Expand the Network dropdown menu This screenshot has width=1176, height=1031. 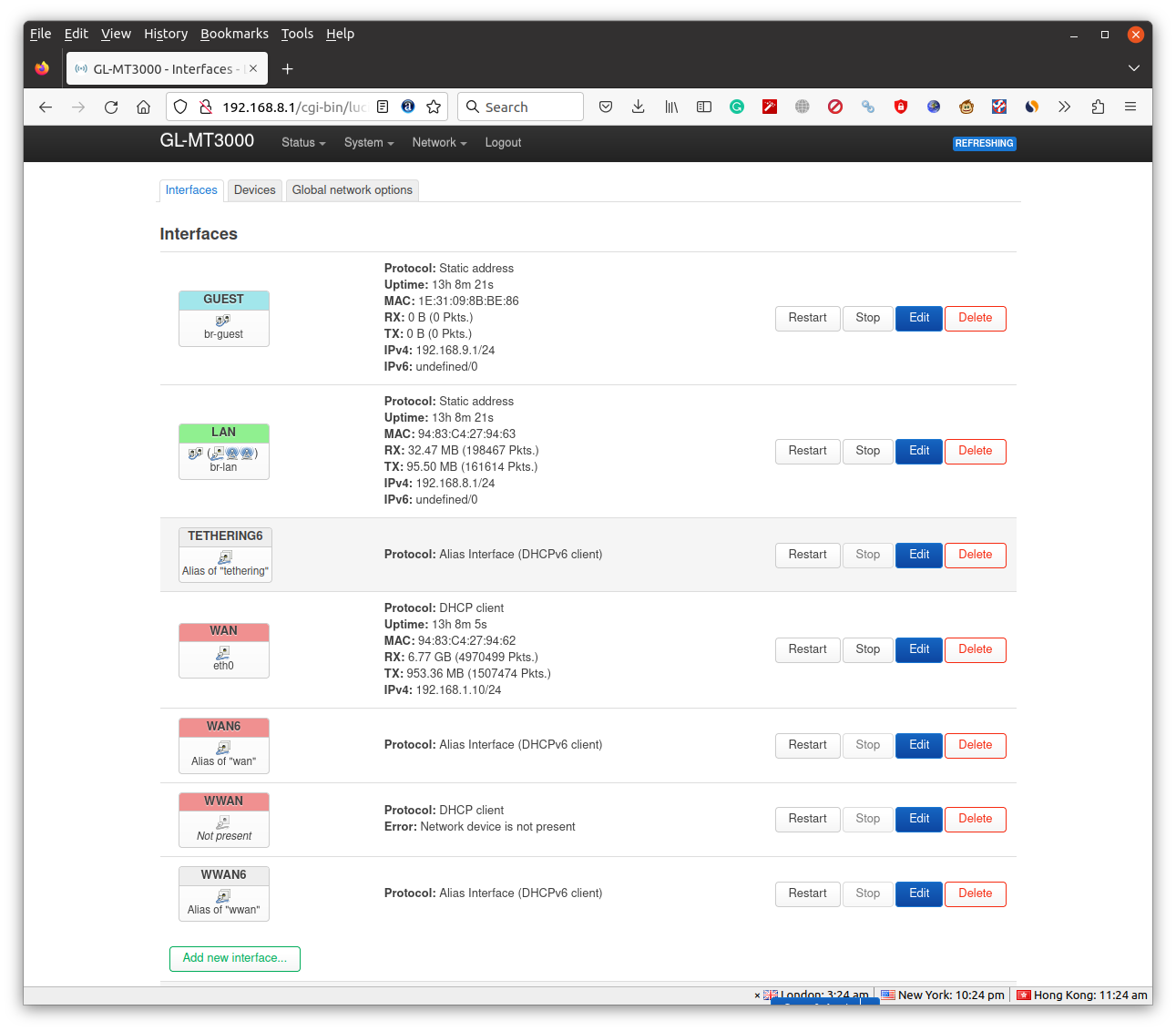[x=439, y=143]
